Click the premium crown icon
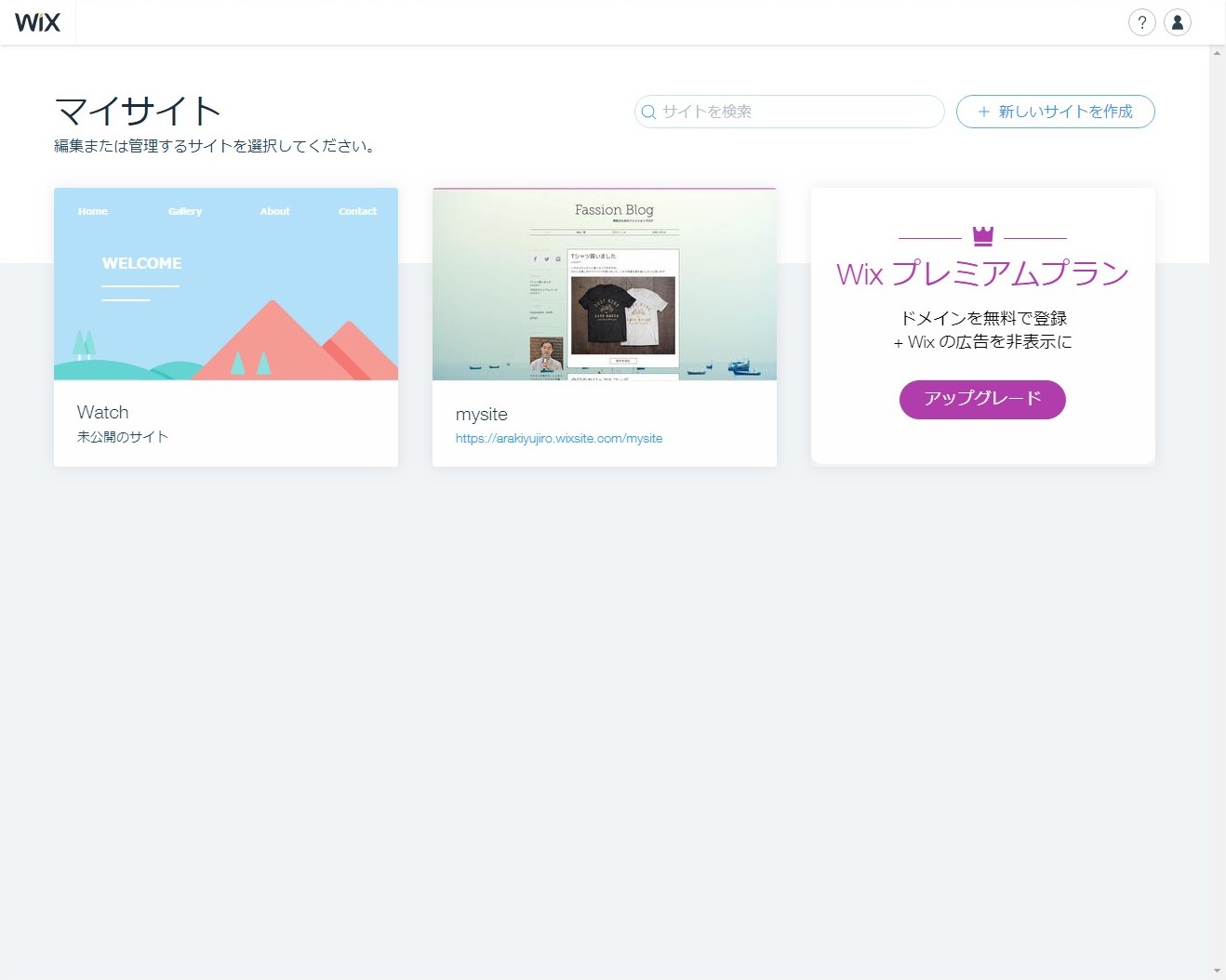1226x980 pixels. [982, 235]
